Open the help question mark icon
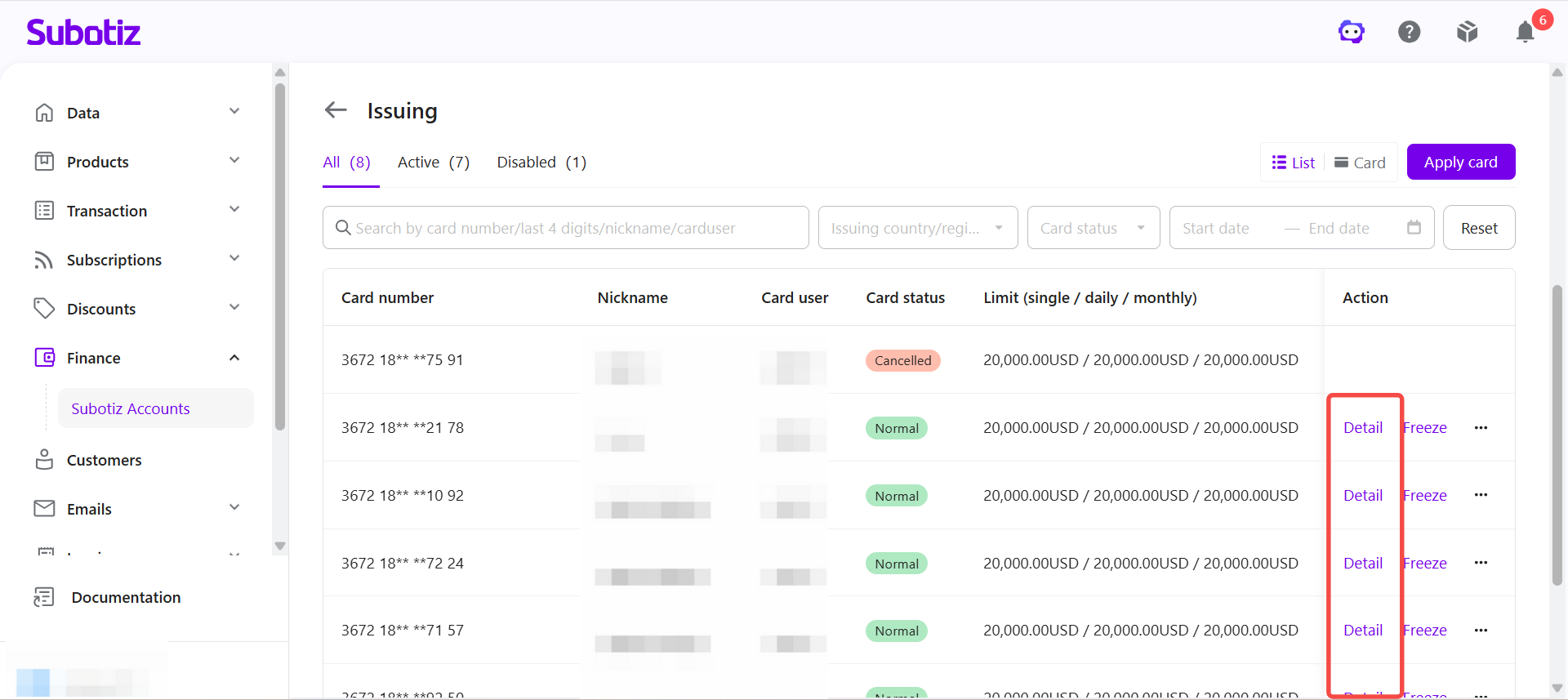This screenshot has width=1568, height=700. coord(1410,32)
